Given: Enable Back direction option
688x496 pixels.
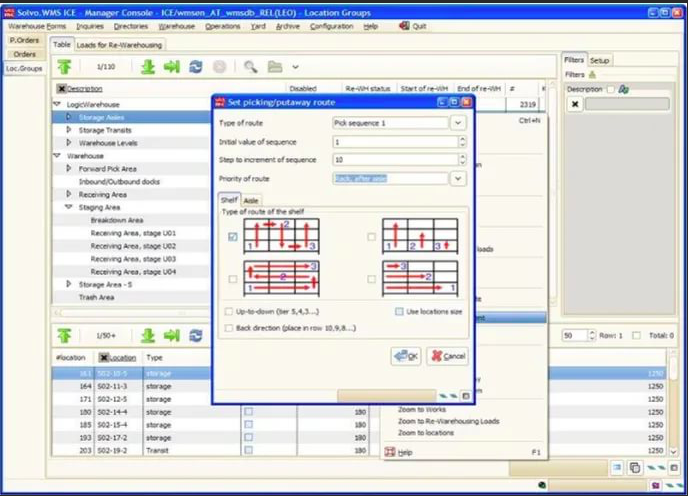Looking at the screenshot, I should (229, 328).
